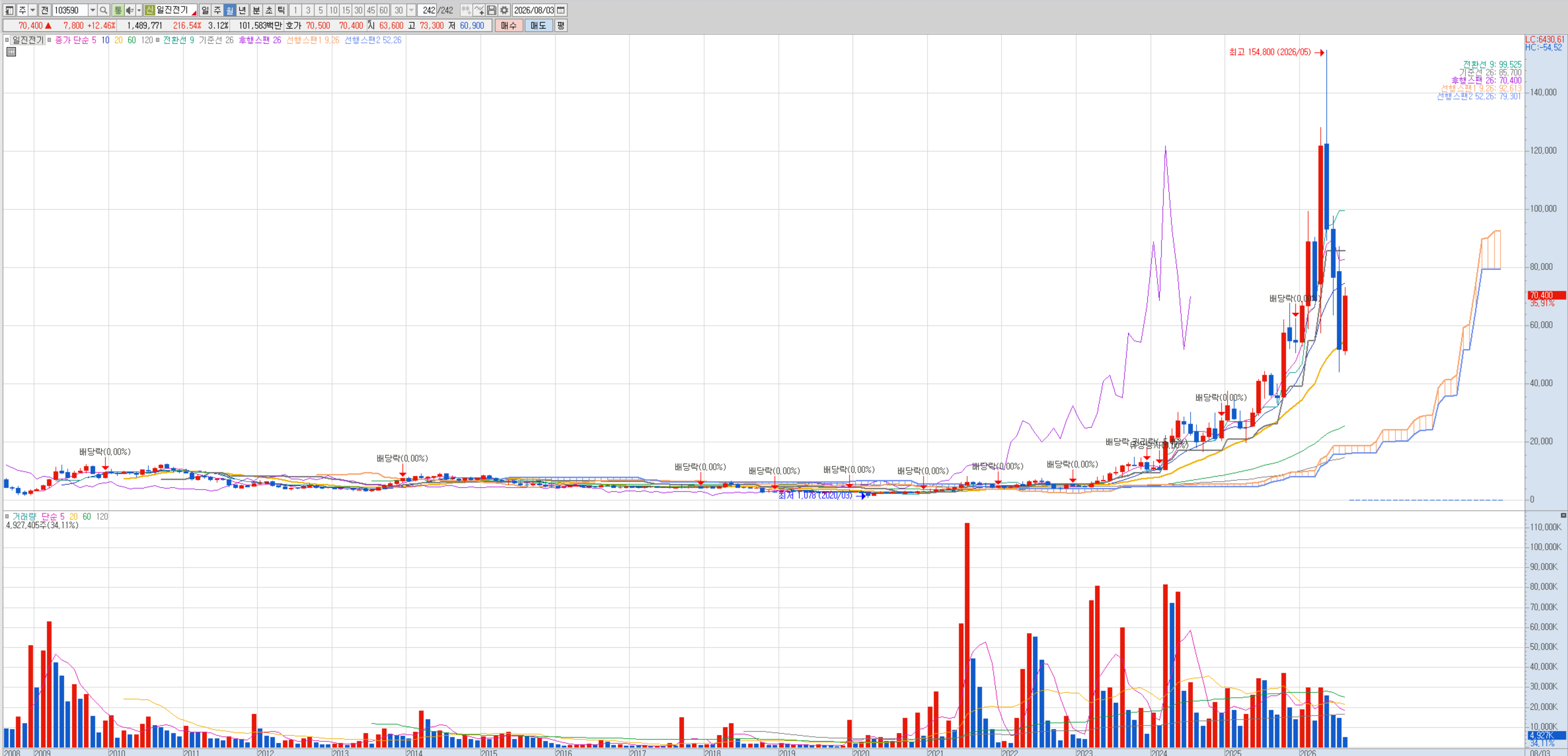Click the 선행스팬2 52,26 legend label
Viewport: 1568px width, 756px height.
pyautogui.click(x=373, y=40)
